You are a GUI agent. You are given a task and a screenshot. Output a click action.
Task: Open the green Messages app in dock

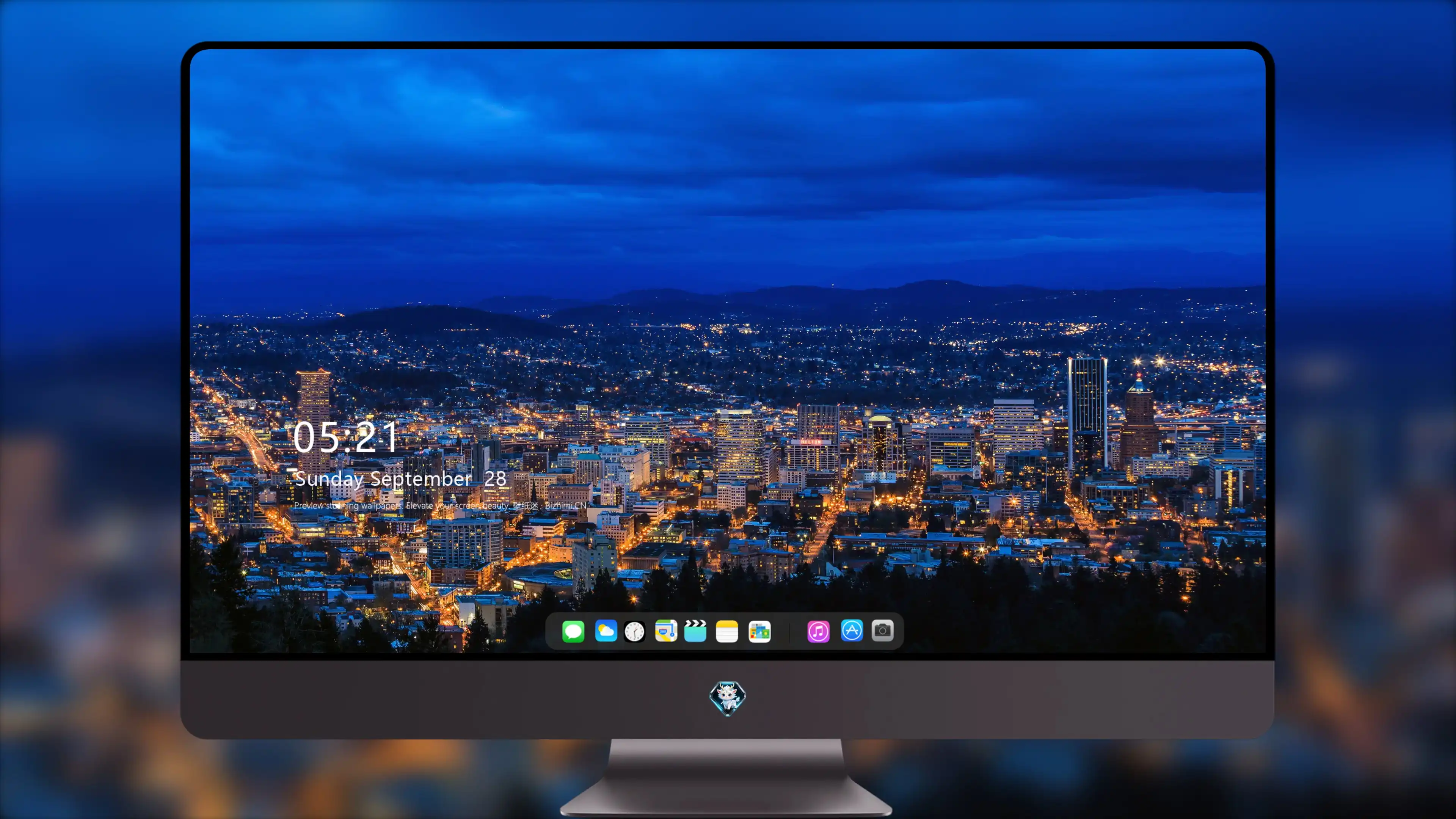(x=573, y=631)
